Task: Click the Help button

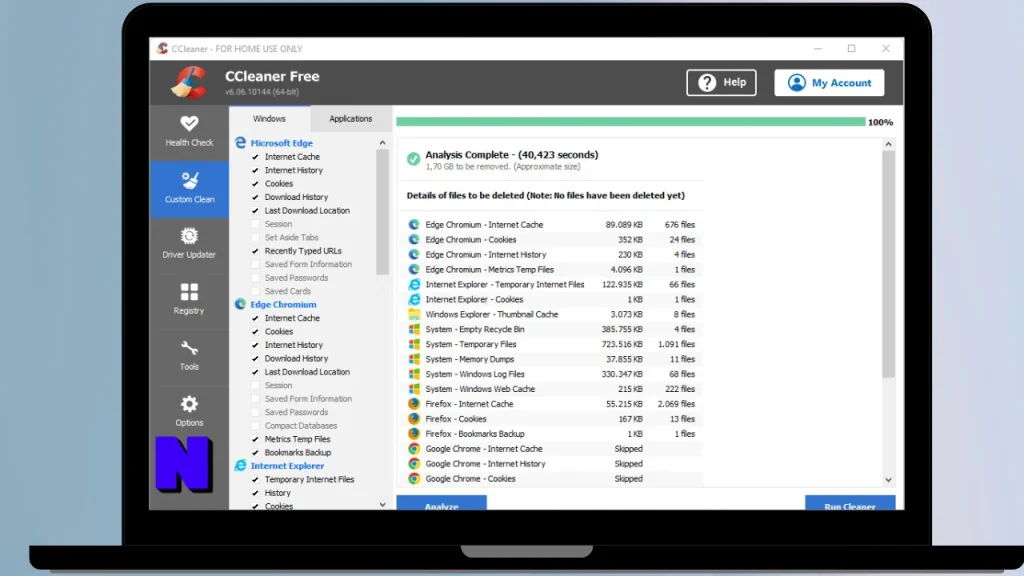Action: [722, 82]
